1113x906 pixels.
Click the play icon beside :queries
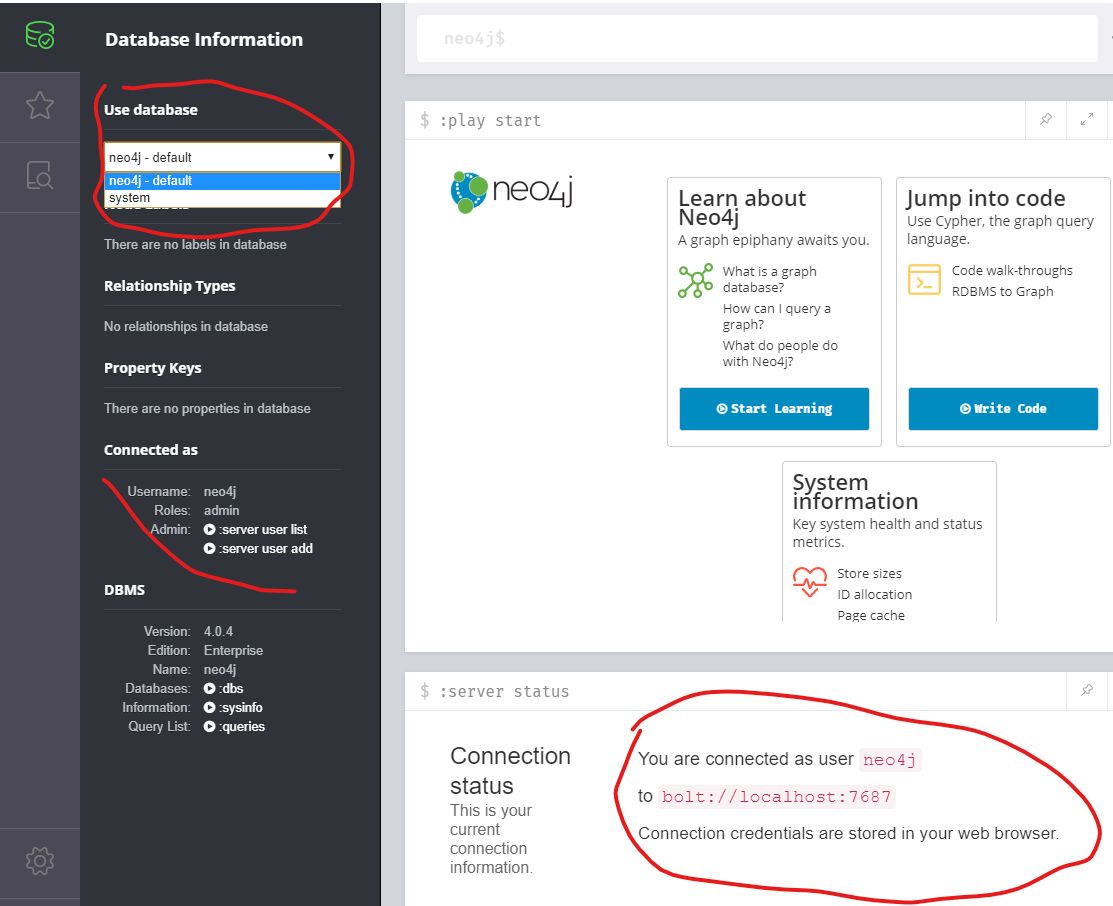(209, 726)
